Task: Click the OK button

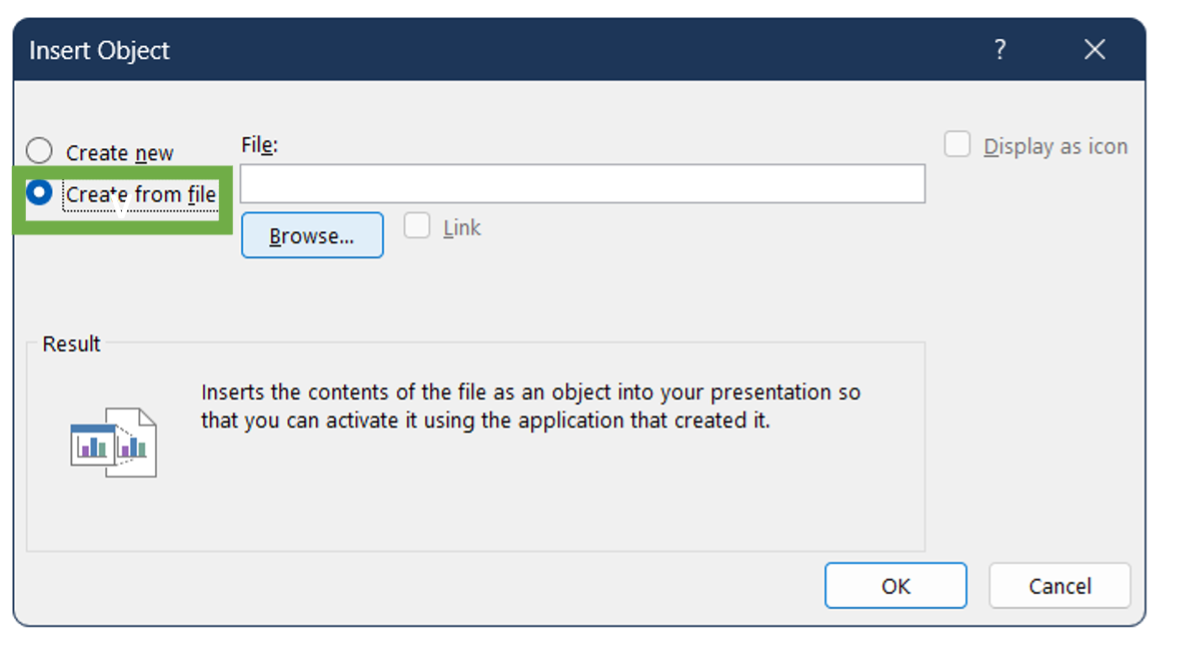Action: 895,586
